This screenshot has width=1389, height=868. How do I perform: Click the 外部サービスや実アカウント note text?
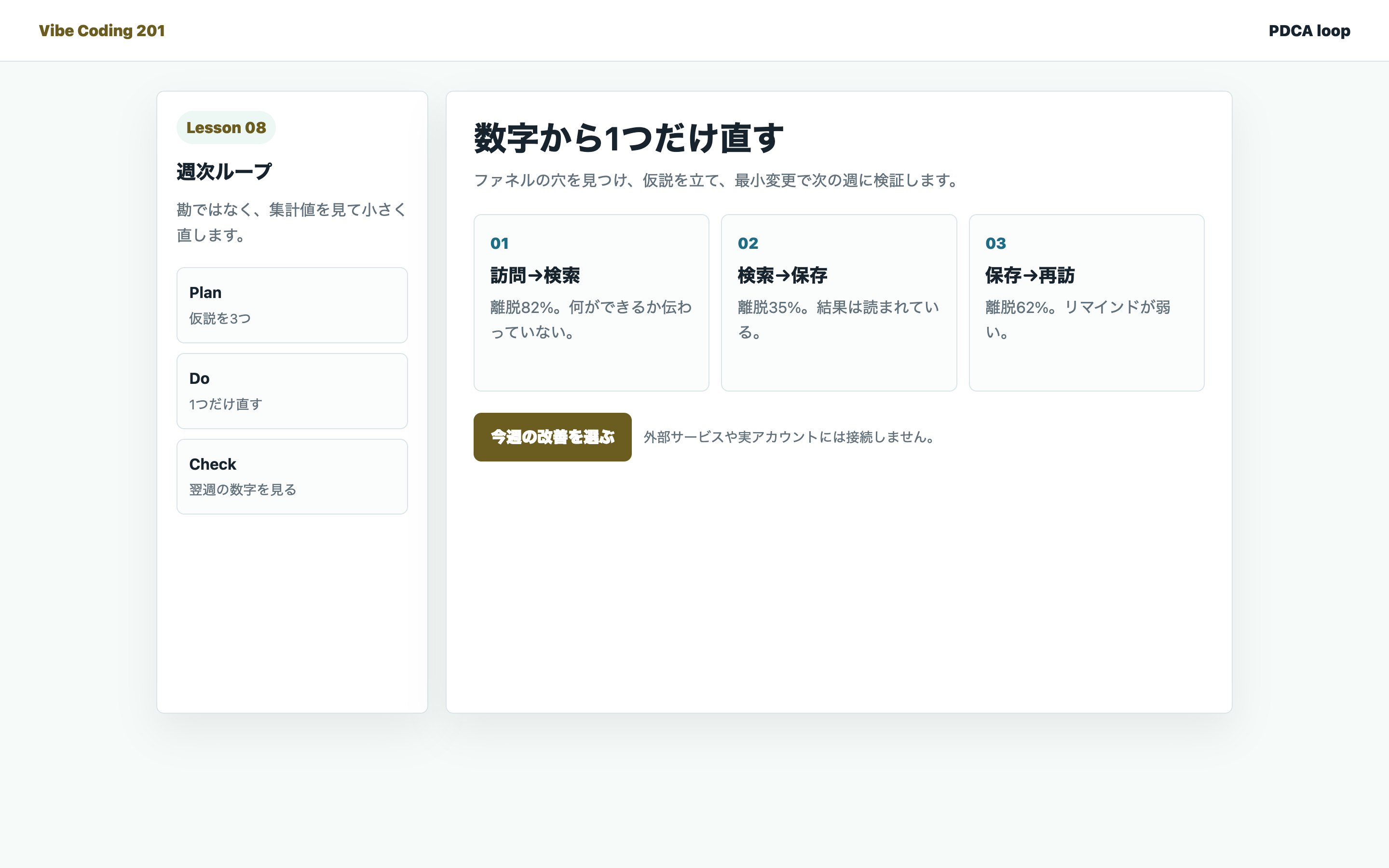click(x=790, y=437)
